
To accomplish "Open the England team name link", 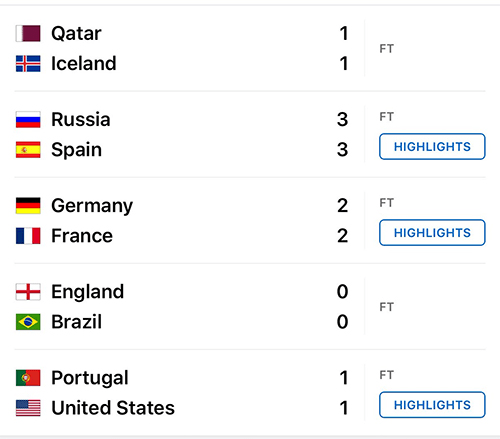I will pos(88,292).
